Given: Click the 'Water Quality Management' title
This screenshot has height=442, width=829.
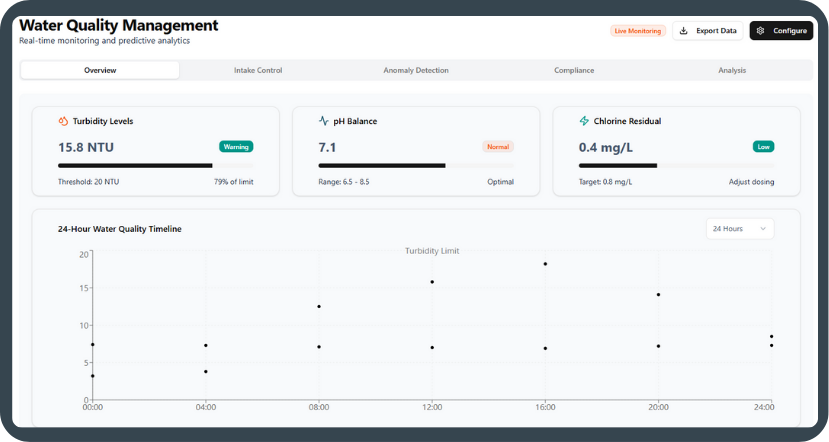Looking at the screenshot, I should pos(118,25).
